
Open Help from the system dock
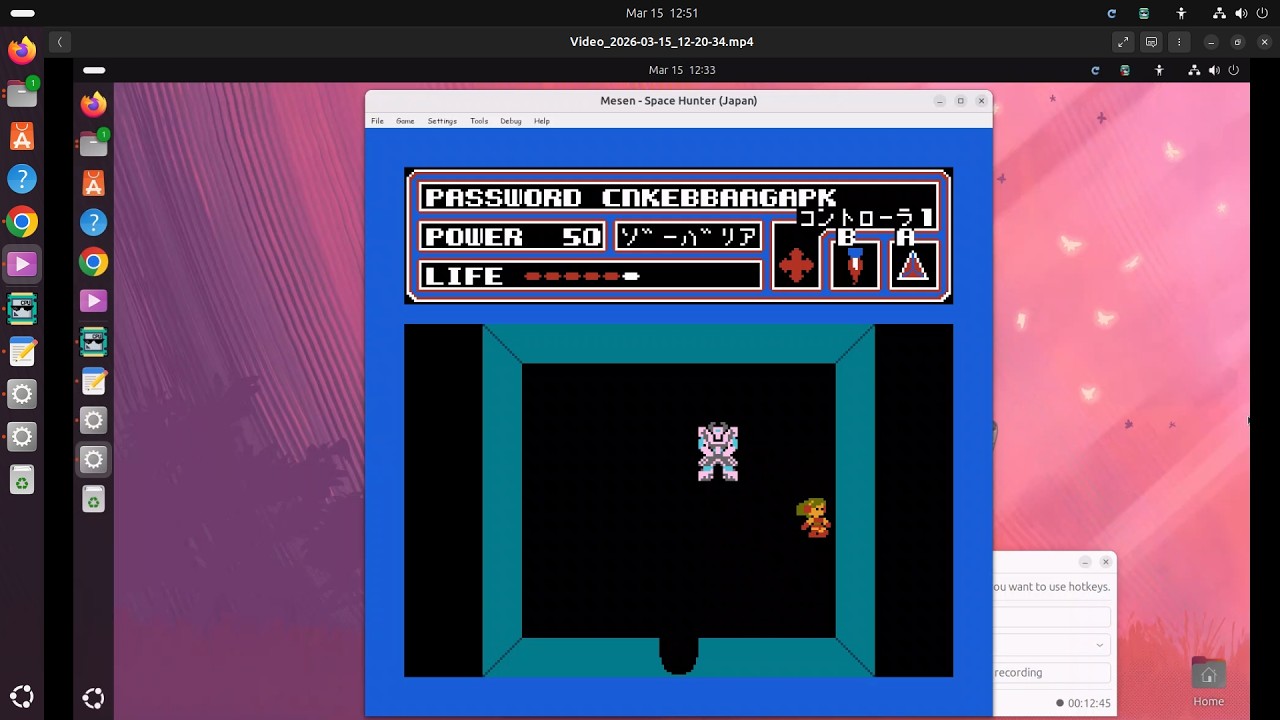pos(22,179)
